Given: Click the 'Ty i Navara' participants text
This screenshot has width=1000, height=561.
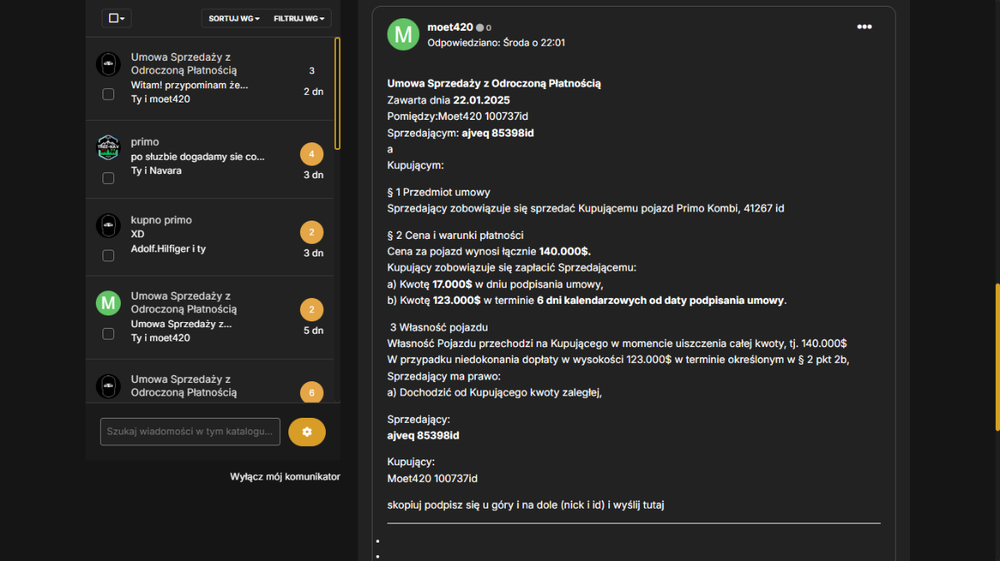Looking at the screenshot, I should (x=156, y=170).
